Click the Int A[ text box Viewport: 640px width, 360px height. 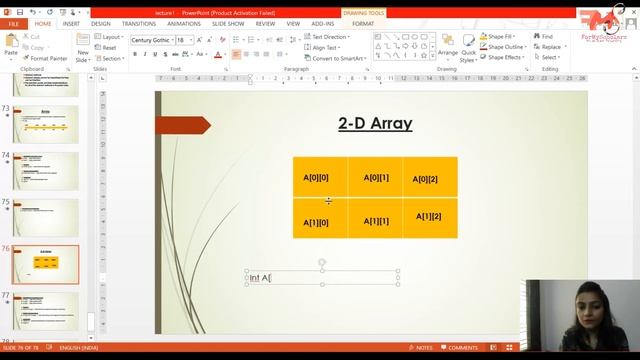click(x=322, y=278)
